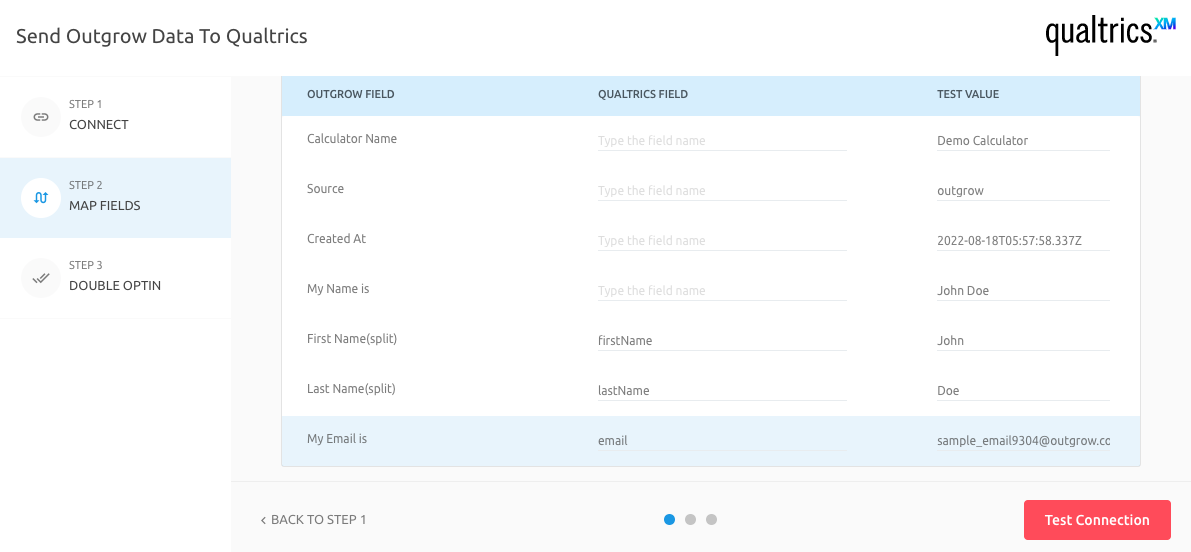Click the John Doe test value field
The width and height of the screenshot is (1191, 552).
pyautogui.click(x=1023, y=291)
